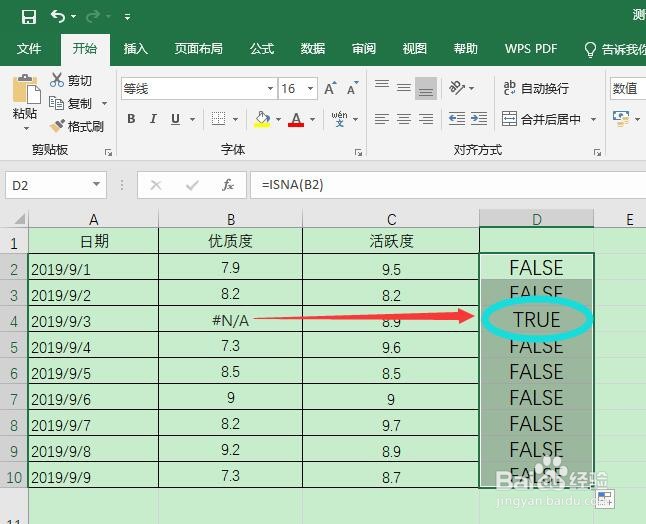Image resolution: width=646 pixels, height=524 pixels.
Task: Toggle Underline formatting
Action: pyautogui.click(x=176, y=119)
